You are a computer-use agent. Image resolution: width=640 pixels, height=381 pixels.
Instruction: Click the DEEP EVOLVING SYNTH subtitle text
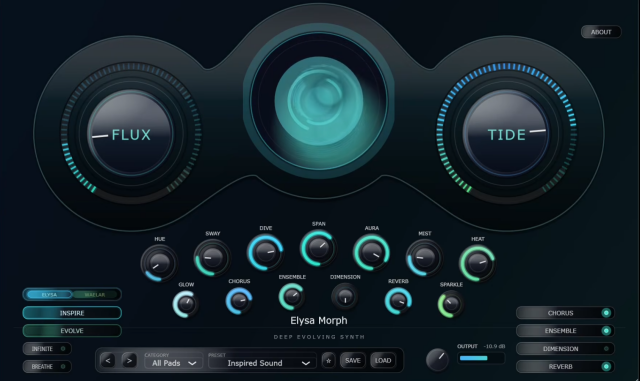[x=319, y=337]
